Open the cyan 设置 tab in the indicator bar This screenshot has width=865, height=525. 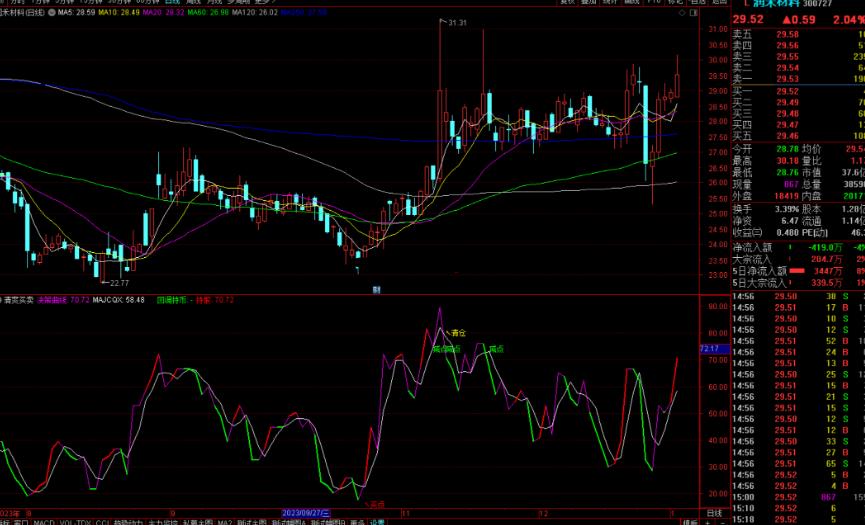click(377, 522)
